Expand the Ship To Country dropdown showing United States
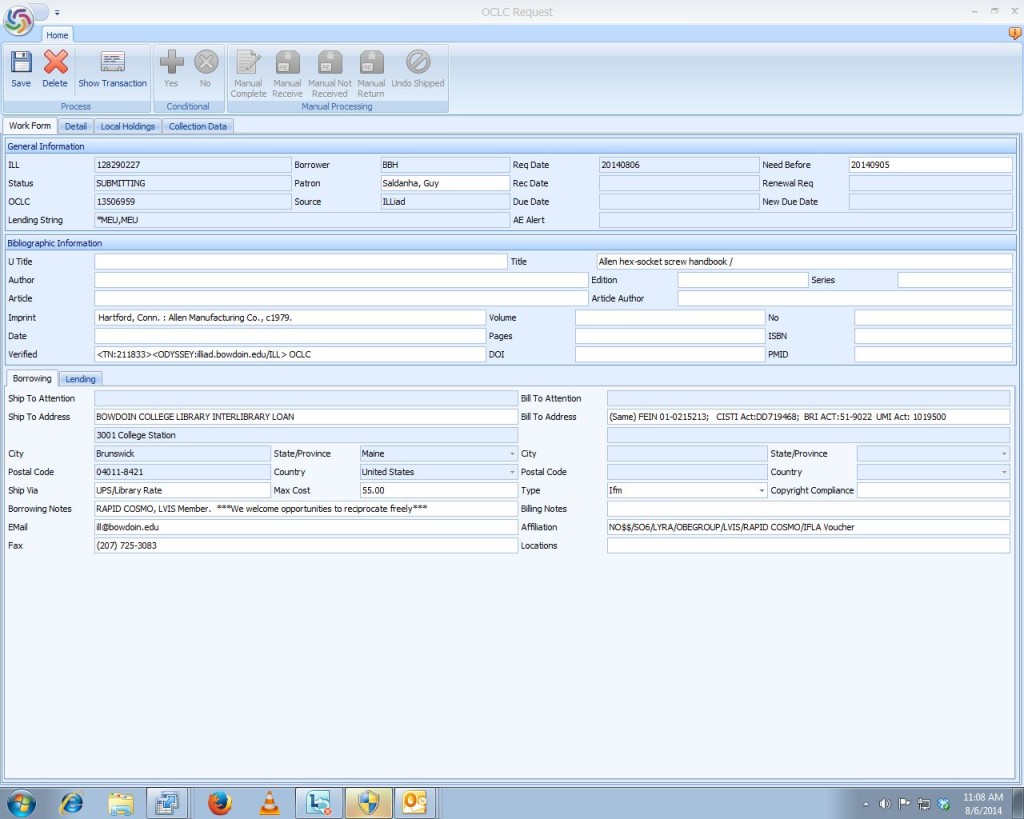Screen dimensions: 1024x819 (512, 472)
